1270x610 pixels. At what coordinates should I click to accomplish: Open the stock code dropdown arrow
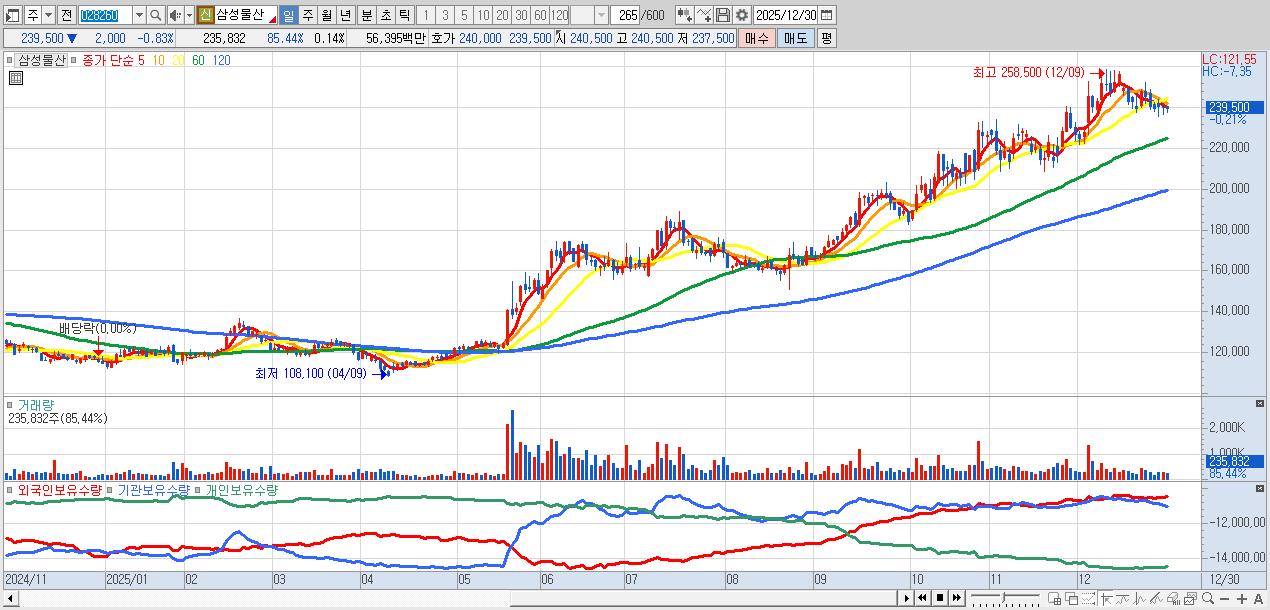[x=140, y=15]
